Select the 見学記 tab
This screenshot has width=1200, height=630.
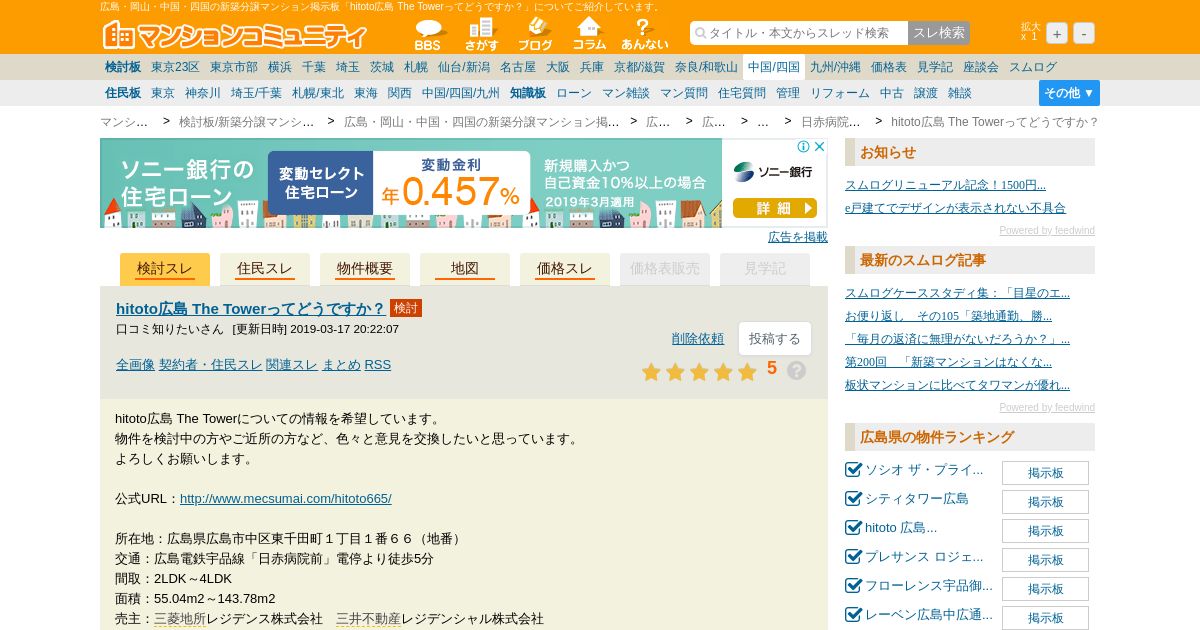click(x=765, y=269)
